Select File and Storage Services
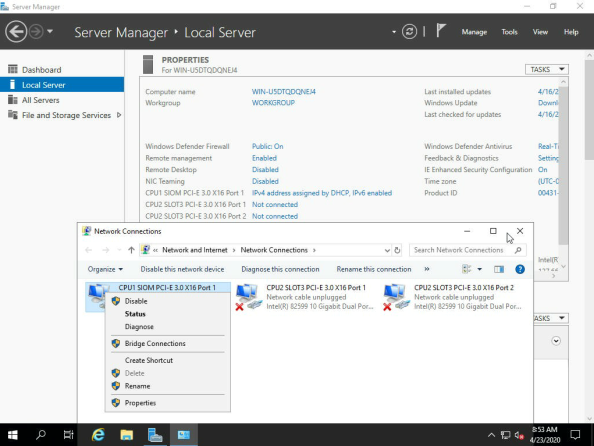This screenshot has width=594, height=446. (66, 115)
